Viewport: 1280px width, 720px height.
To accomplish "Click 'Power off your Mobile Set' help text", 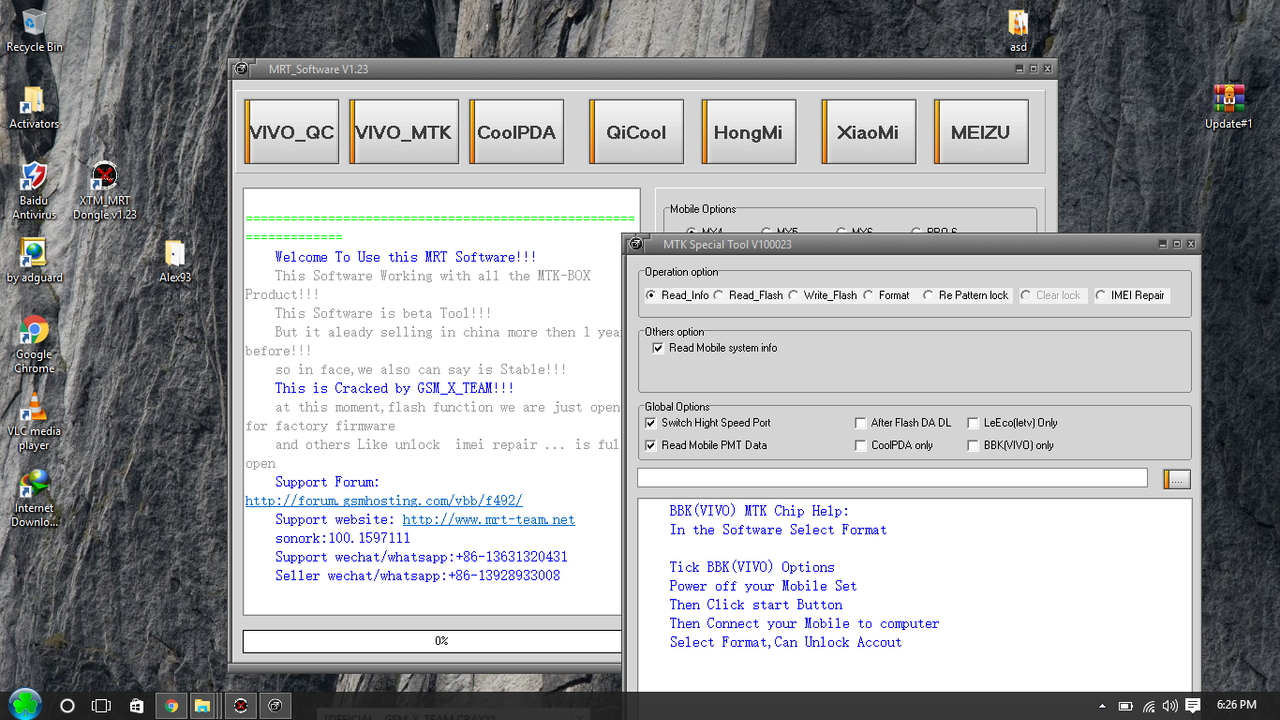I will coord(763,586).
